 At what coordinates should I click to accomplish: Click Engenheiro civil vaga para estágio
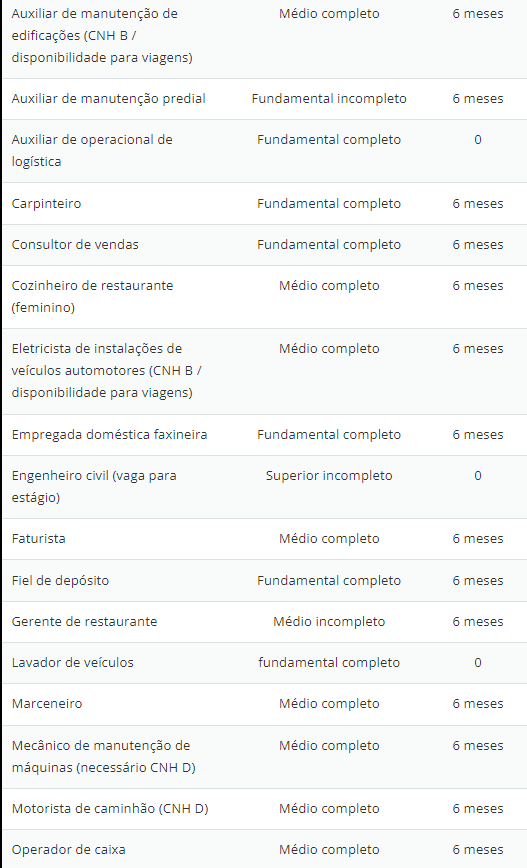[94, 487]
